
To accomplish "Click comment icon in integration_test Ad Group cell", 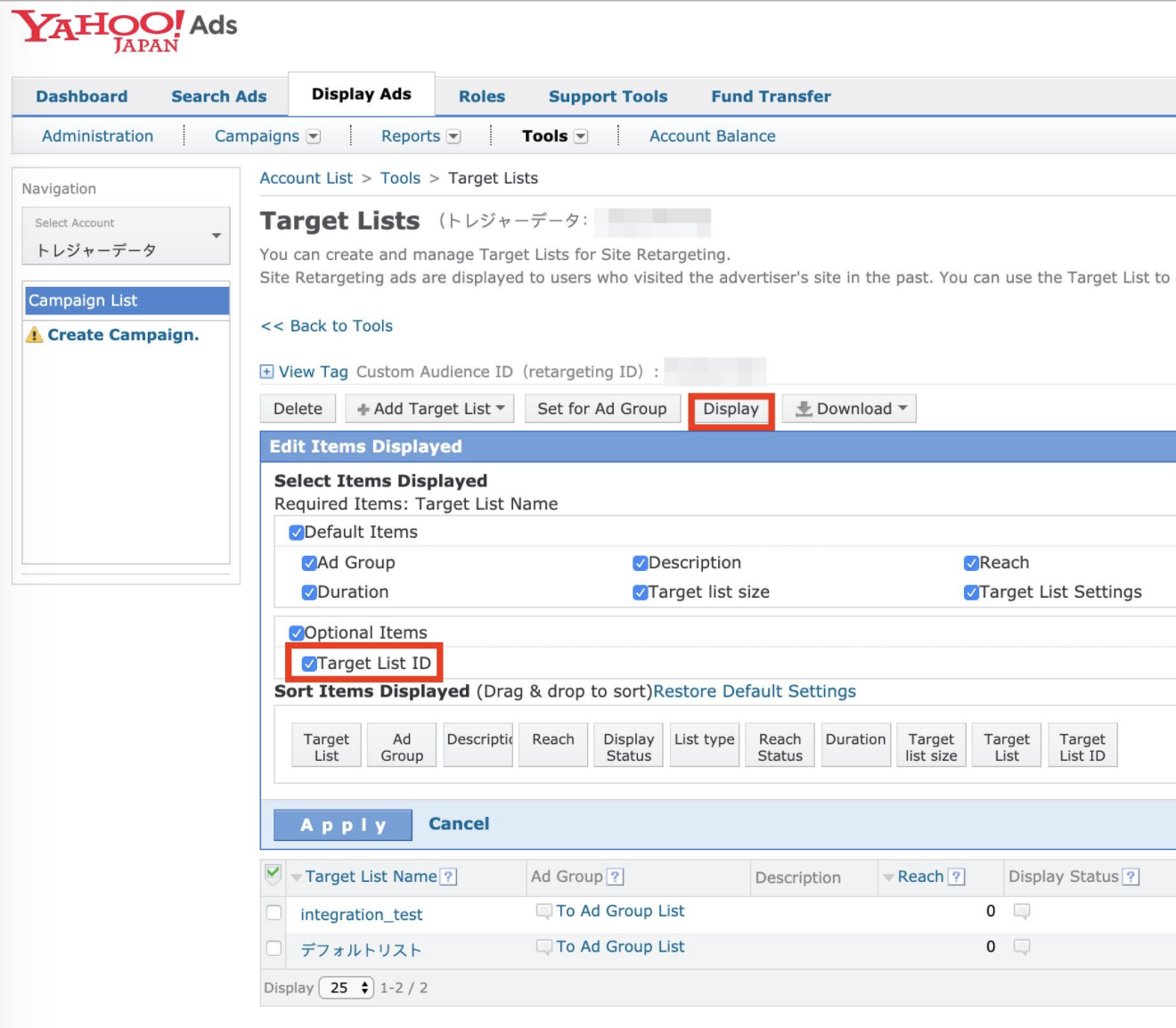I will 543,911.
